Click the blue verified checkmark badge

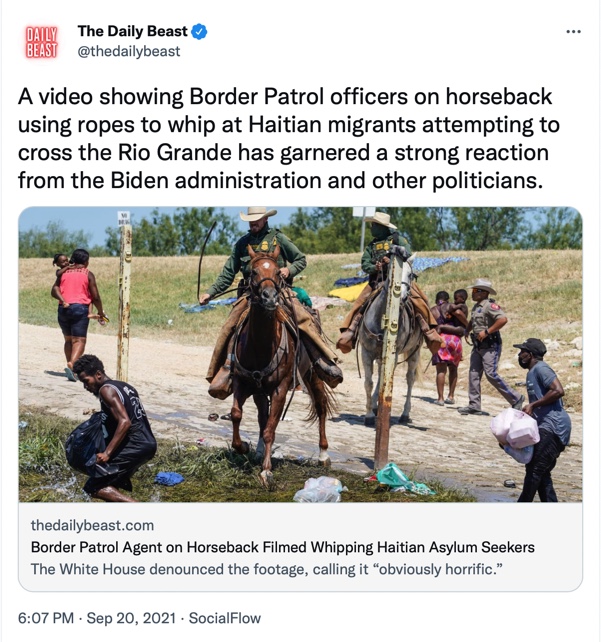pyautogui.click(x=199, y=32)
